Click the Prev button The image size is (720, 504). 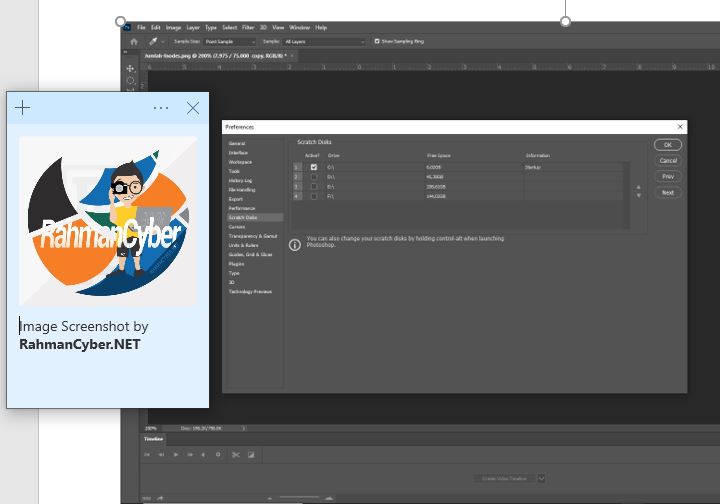(x=668, y=177)
